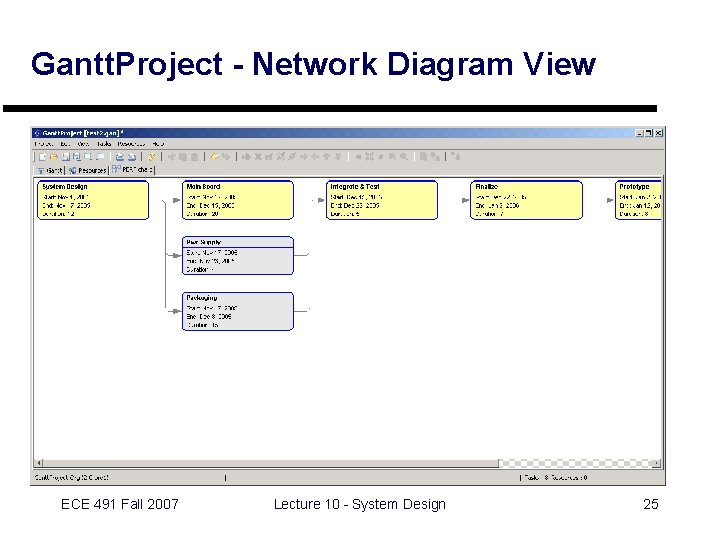Click the horizontal scrollbar thumb
This screenshot has width=720, height=540.
coord(271,463)
